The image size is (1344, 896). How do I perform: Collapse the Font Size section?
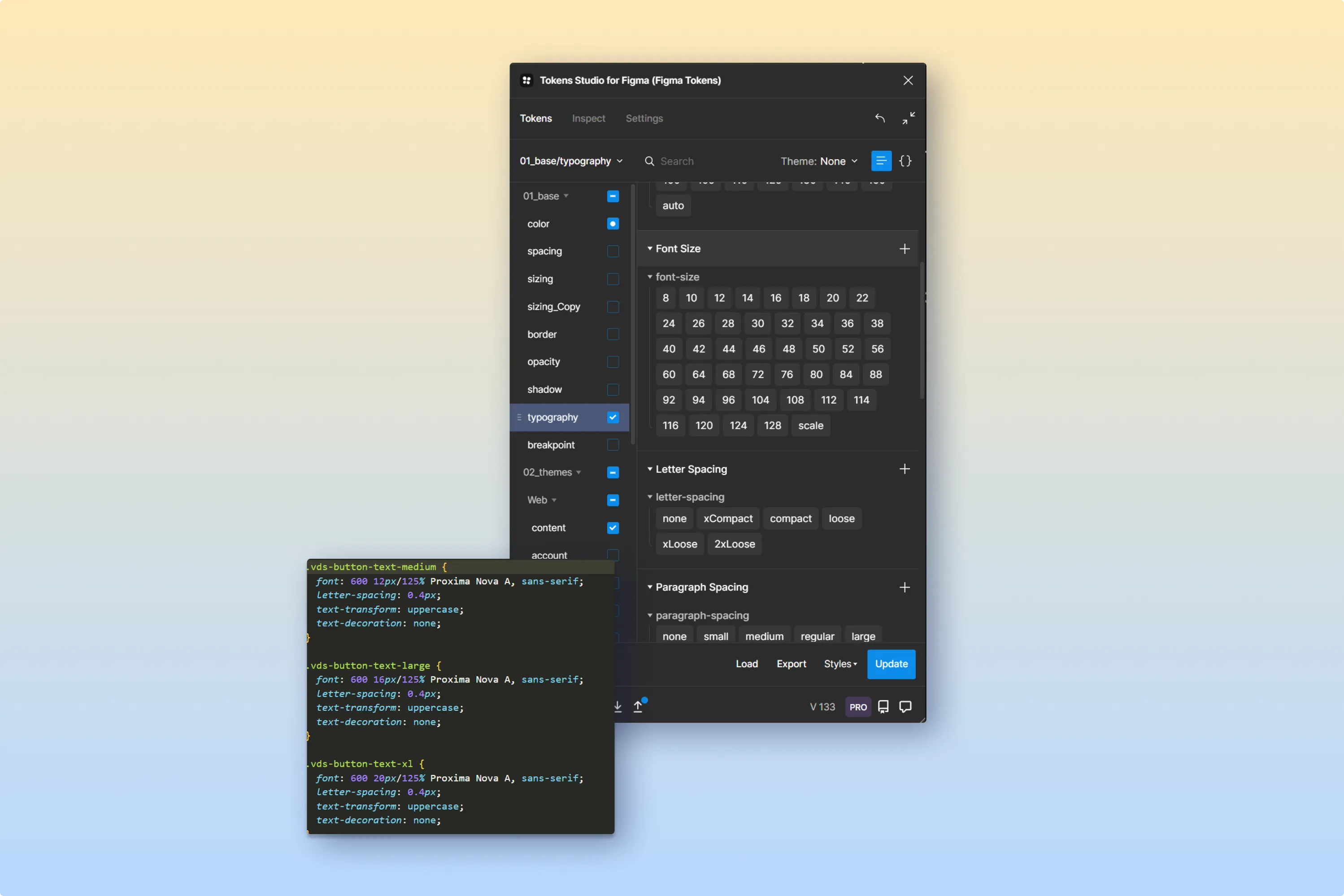[650, 248]
